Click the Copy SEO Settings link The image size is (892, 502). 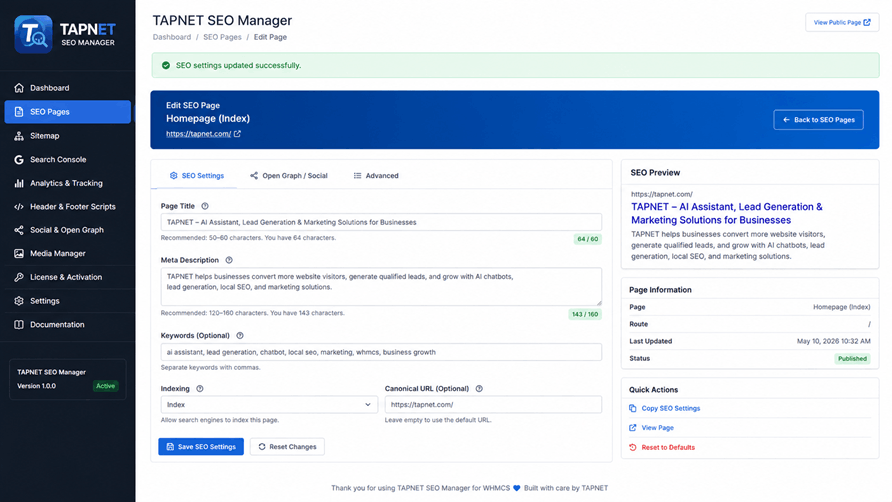point(671,408)
